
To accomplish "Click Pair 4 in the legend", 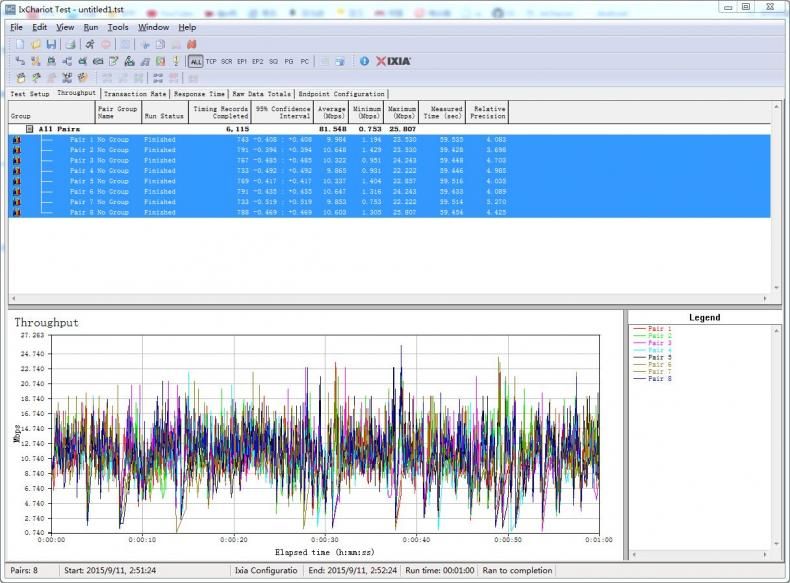I will [652, 350].
